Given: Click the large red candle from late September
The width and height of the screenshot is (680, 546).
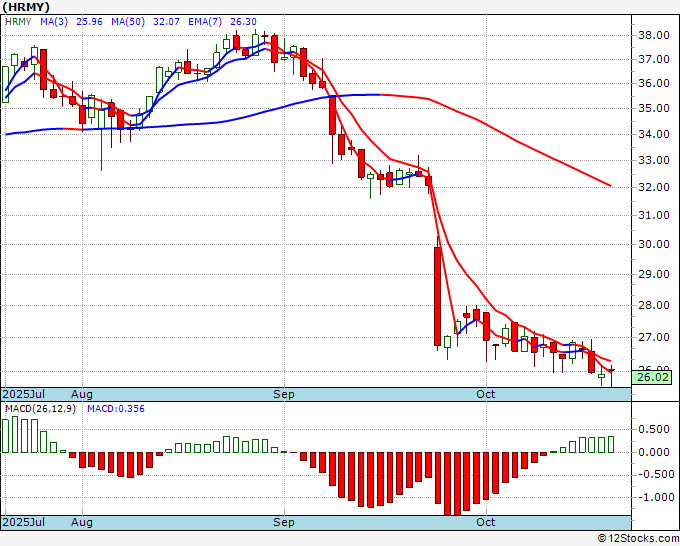Looking at the screenshot, I should [438, 296].
